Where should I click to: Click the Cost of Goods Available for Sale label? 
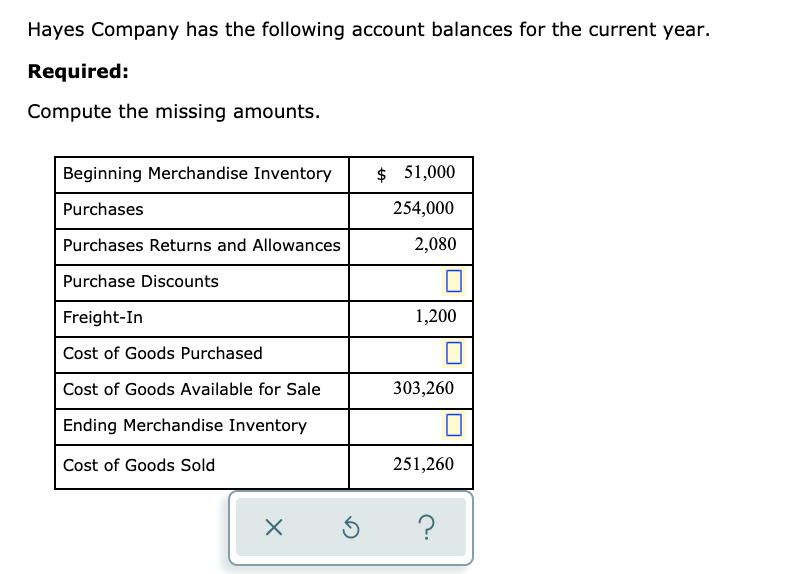pyautogui.click(x=192, y=390)
